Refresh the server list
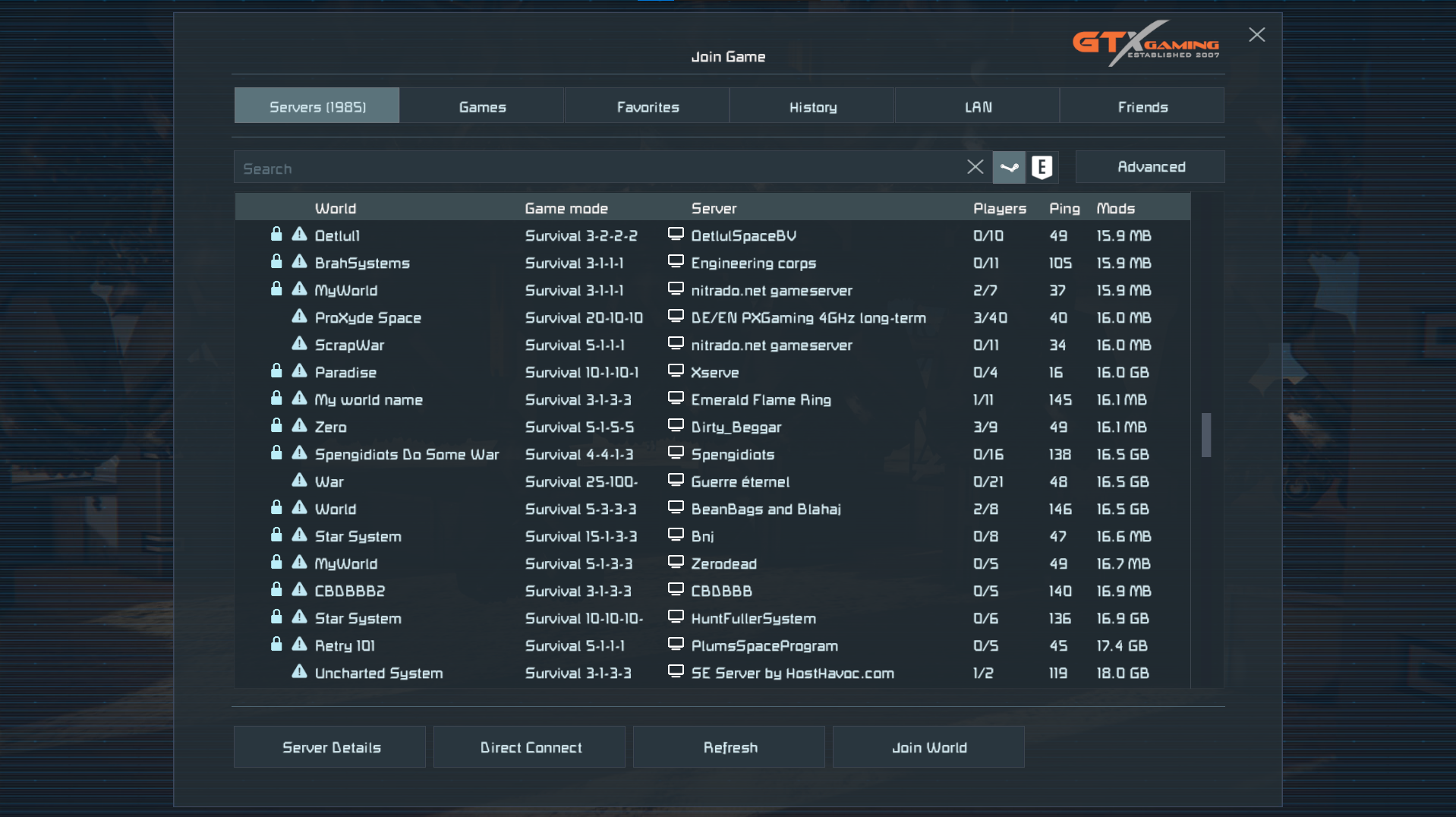The width and height of the screenshot is (1456, 817). pos(730,747)
